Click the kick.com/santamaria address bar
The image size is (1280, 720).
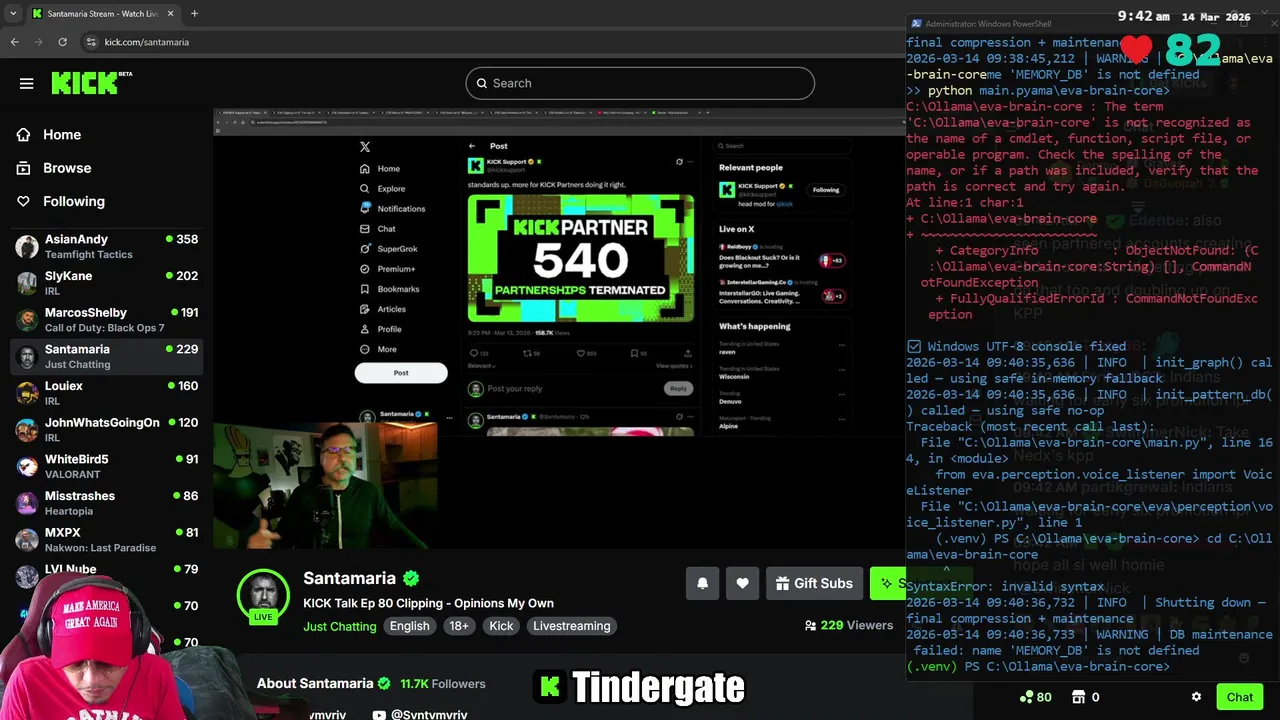pos(146,42)
